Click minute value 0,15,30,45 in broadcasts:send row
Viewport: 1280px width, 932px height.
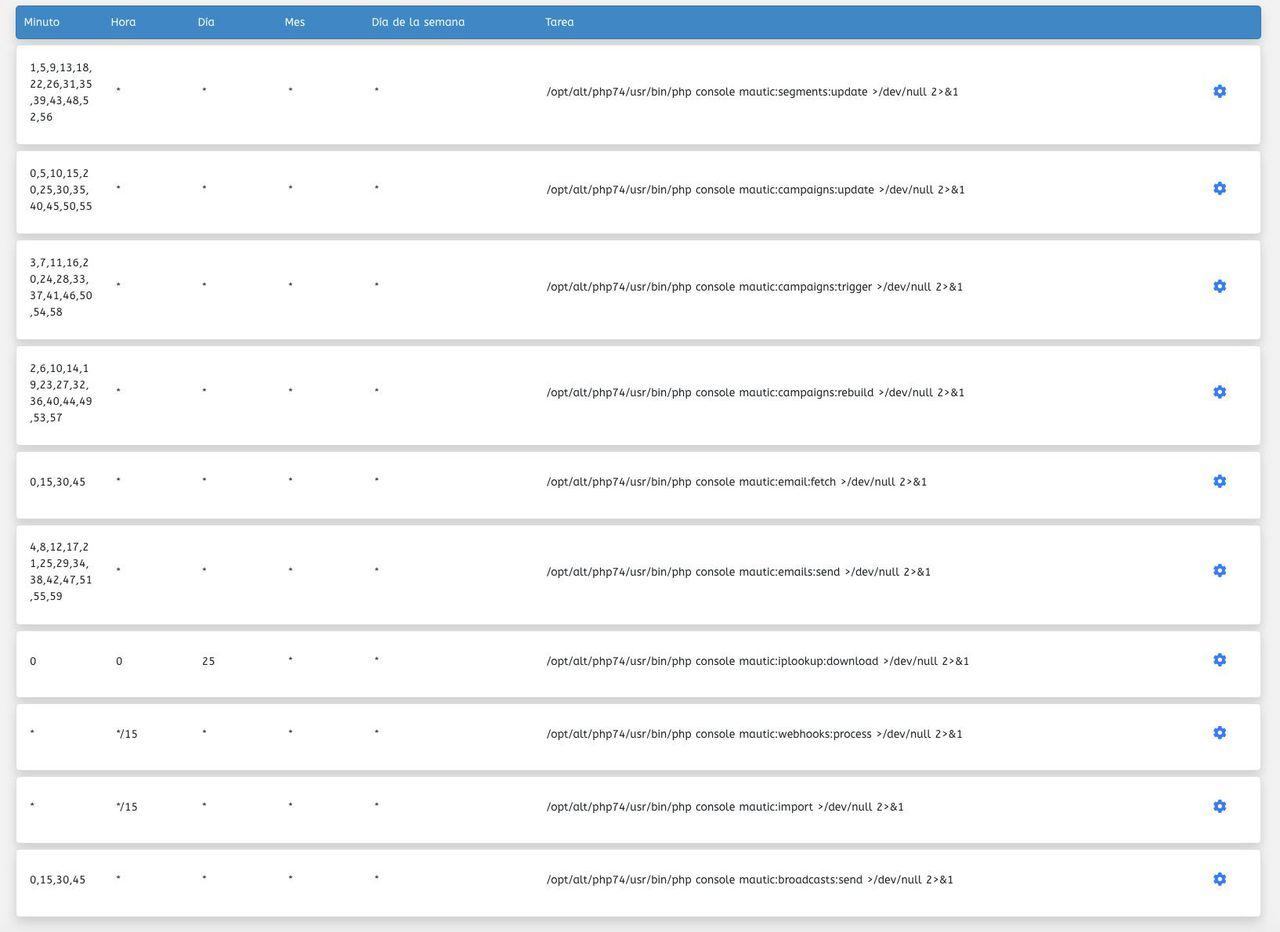coord(57,880)
